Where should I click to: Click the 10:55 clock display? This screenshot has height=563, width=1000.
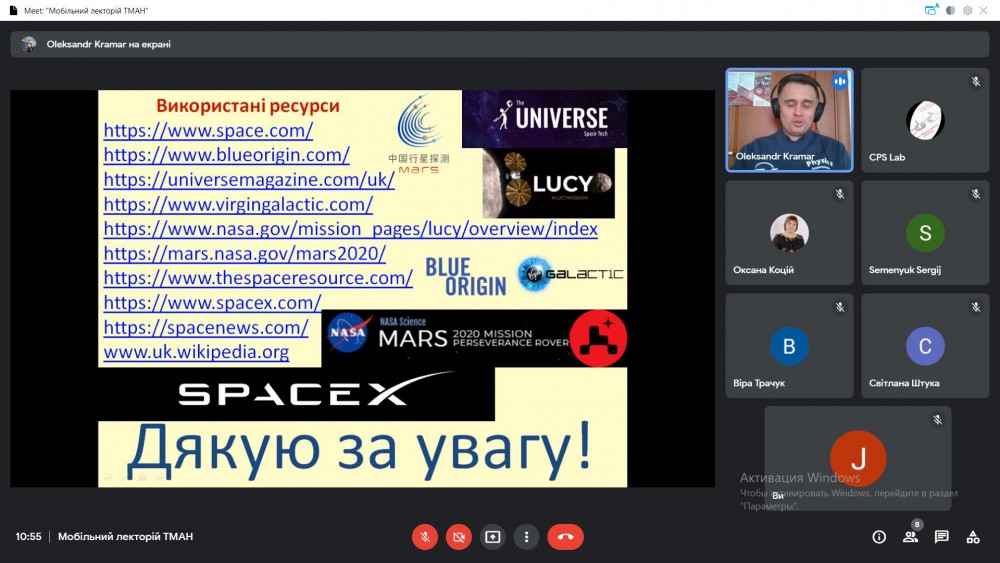click(x=28, y=537)
